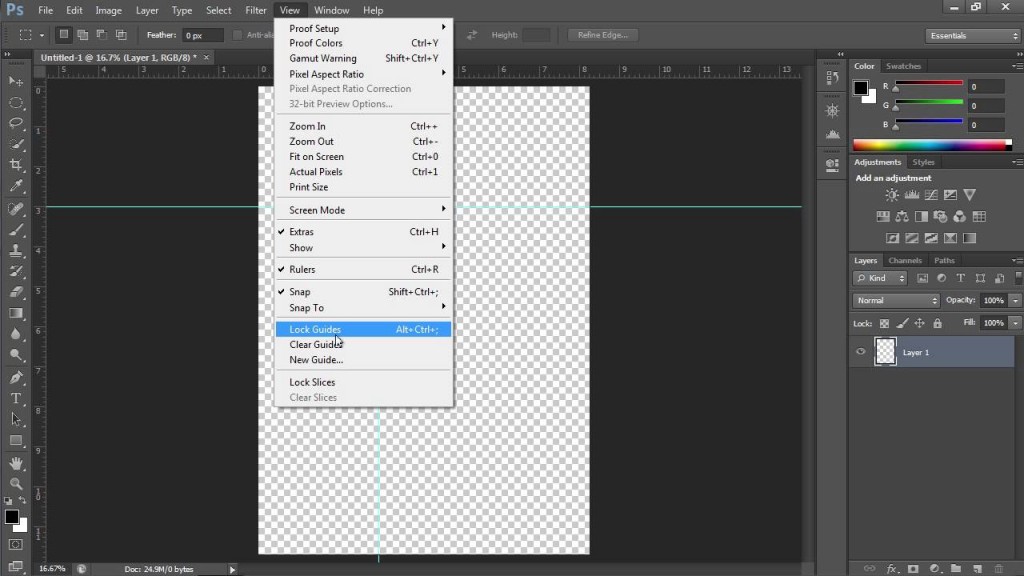Open the Essentials workspace dropdown
1024x576 pixels.
click(x=972, y=36)
